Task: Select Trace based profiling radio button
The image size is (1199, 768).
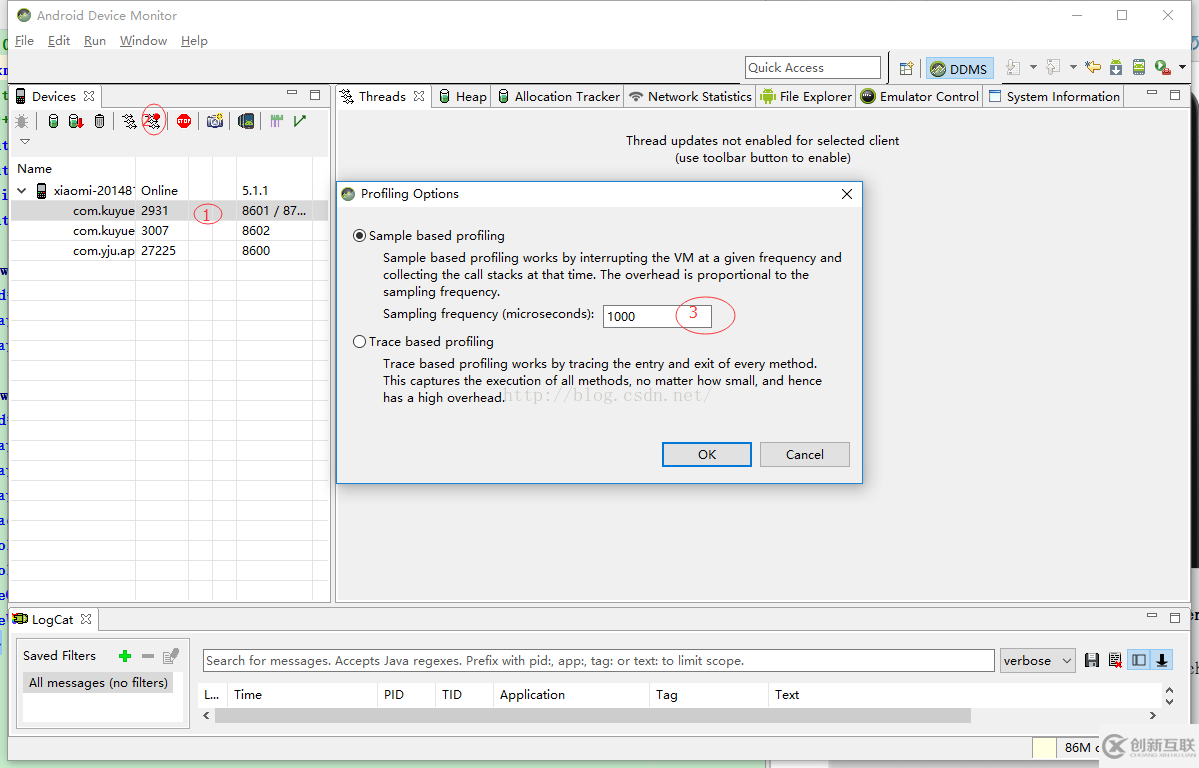Action: (359, 342)
